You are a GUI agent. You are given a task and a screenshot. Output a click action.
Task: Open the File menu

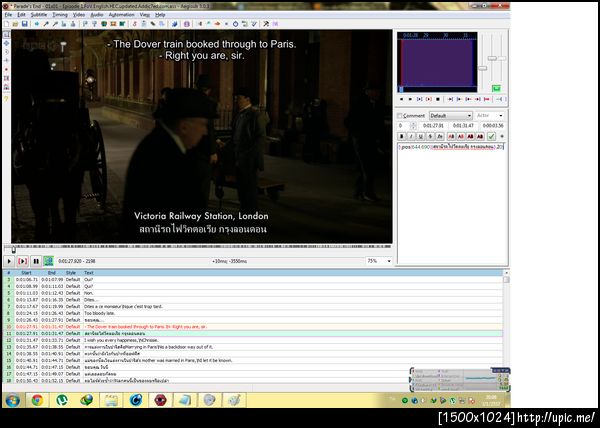pyautogui.click(x=8, y=15)
